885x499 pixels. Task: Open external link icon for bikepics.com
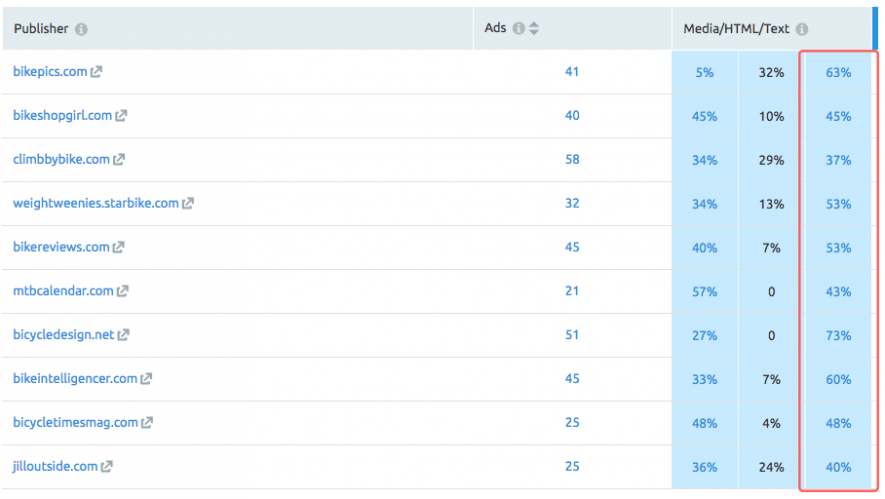click(97, 72)
